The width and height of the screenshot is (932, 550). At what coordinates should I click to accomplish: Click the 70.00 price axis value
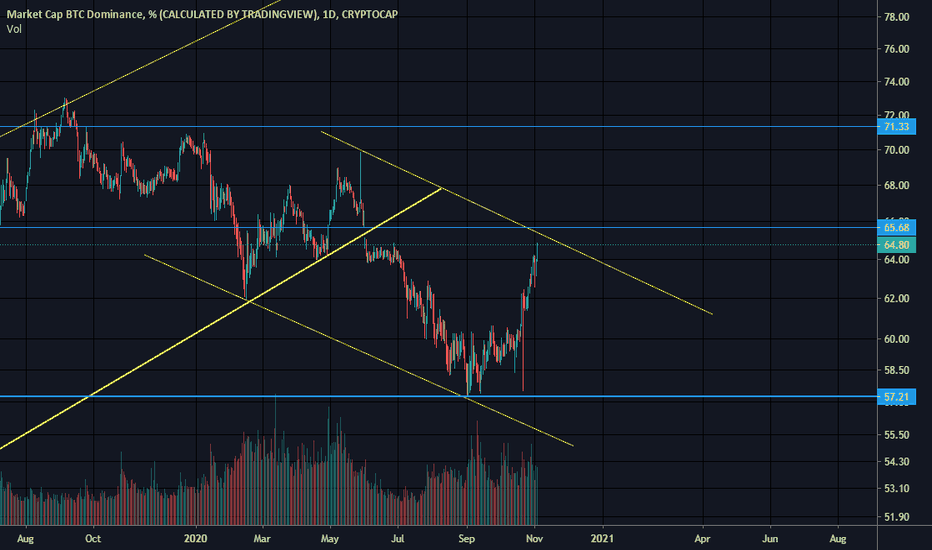click(x=896, y=150)
